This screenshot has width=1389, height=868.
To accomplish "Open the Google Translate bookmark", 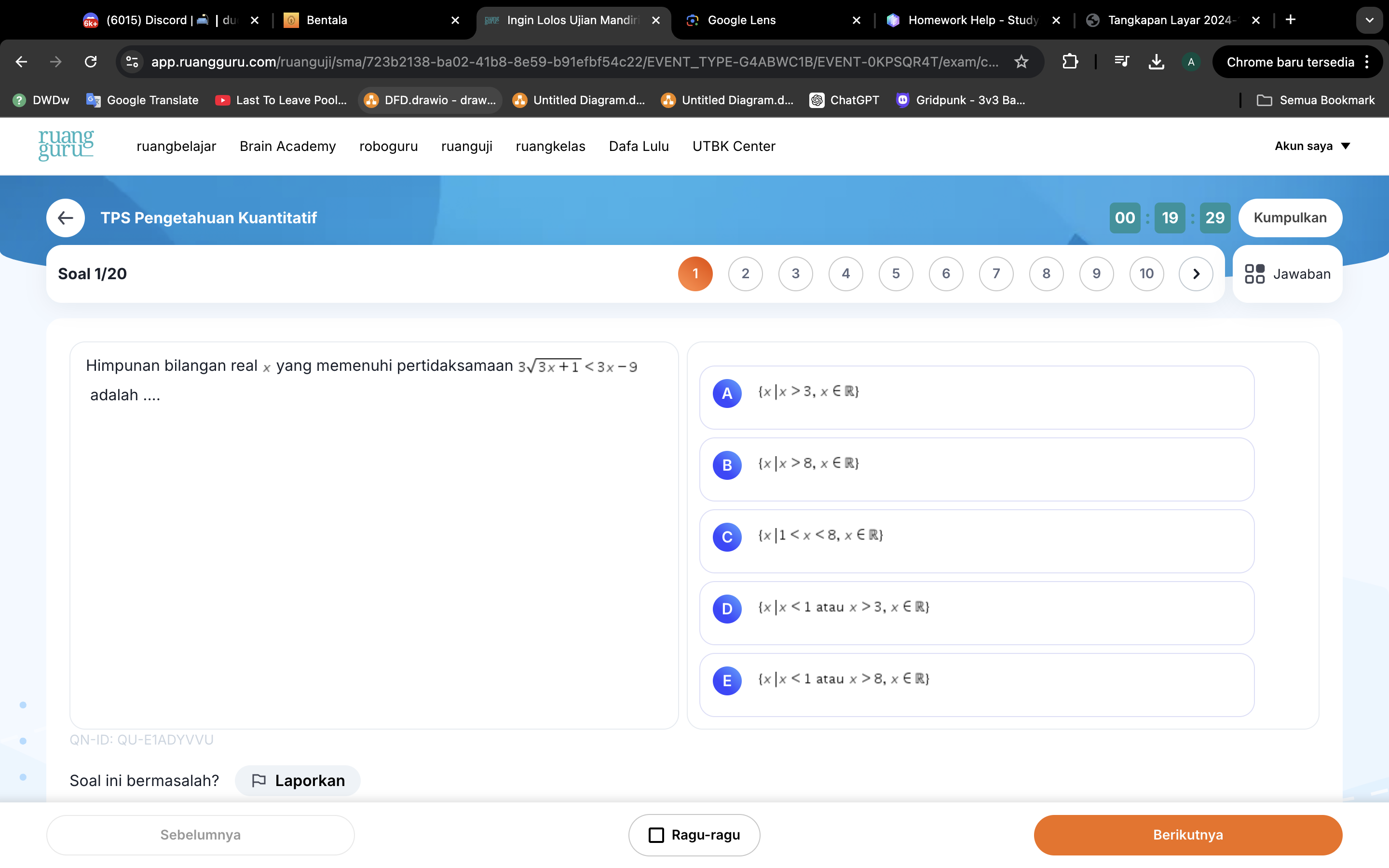I will click(142, 100).
